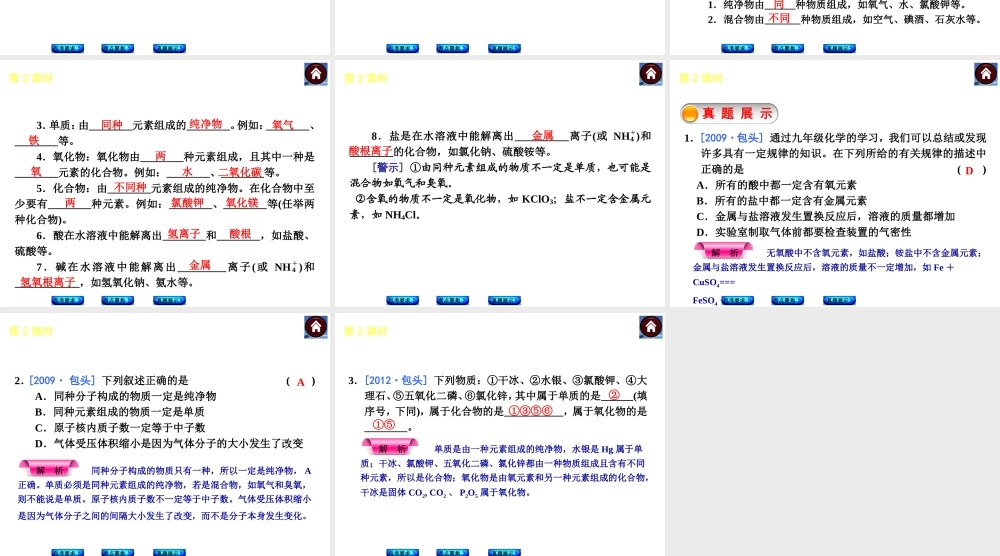Click home icon on the 真题展示 slide

pos(985,74)
